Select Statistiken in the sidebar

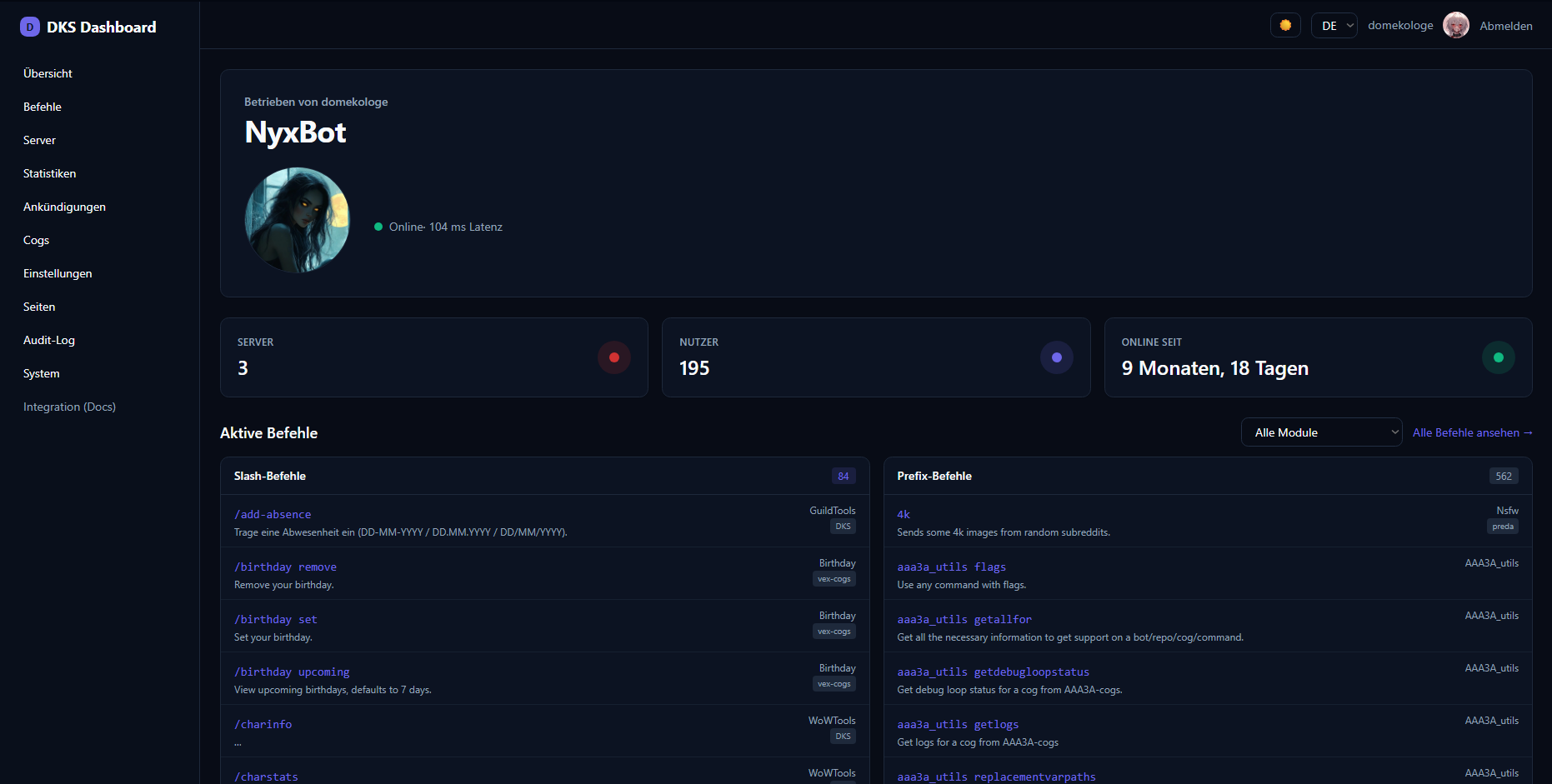(49, 173)
